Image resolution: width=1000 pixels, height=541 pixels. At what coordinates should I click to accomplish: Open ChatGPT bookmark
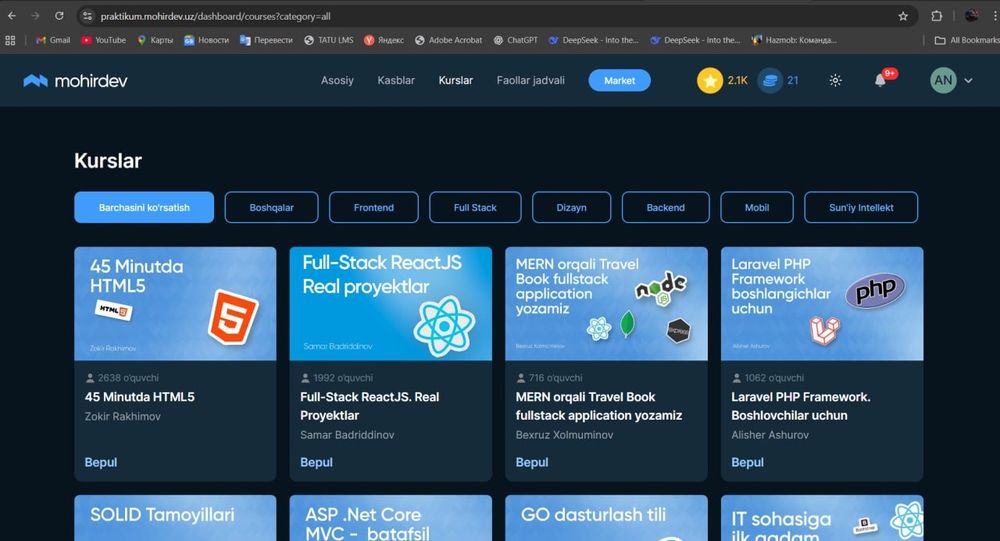[515, 40]
